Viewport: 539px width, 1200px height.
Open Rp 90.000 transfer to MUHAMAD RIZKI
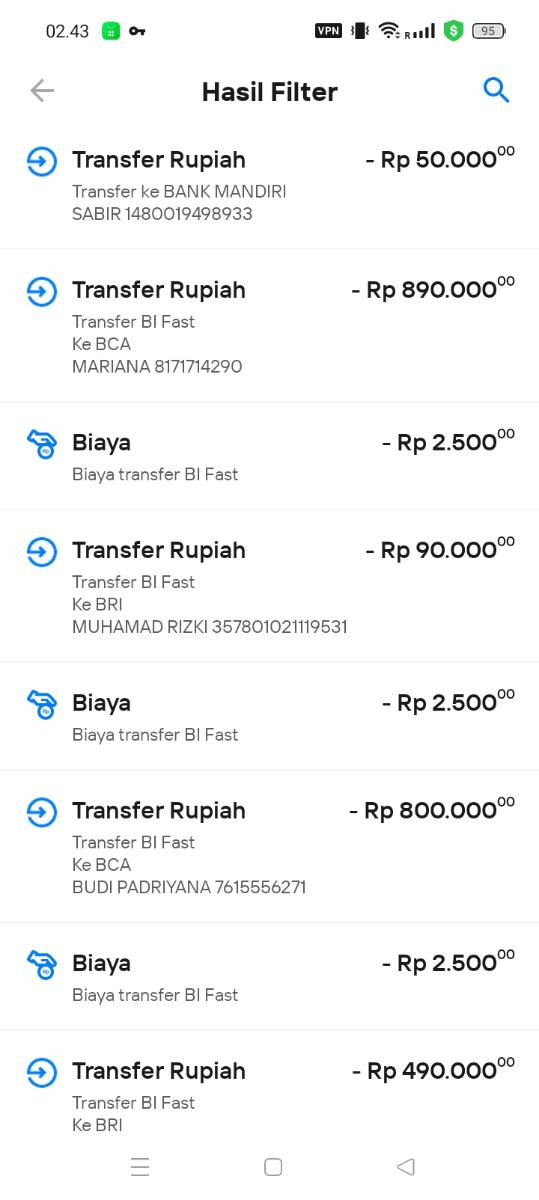pos(269,587)
